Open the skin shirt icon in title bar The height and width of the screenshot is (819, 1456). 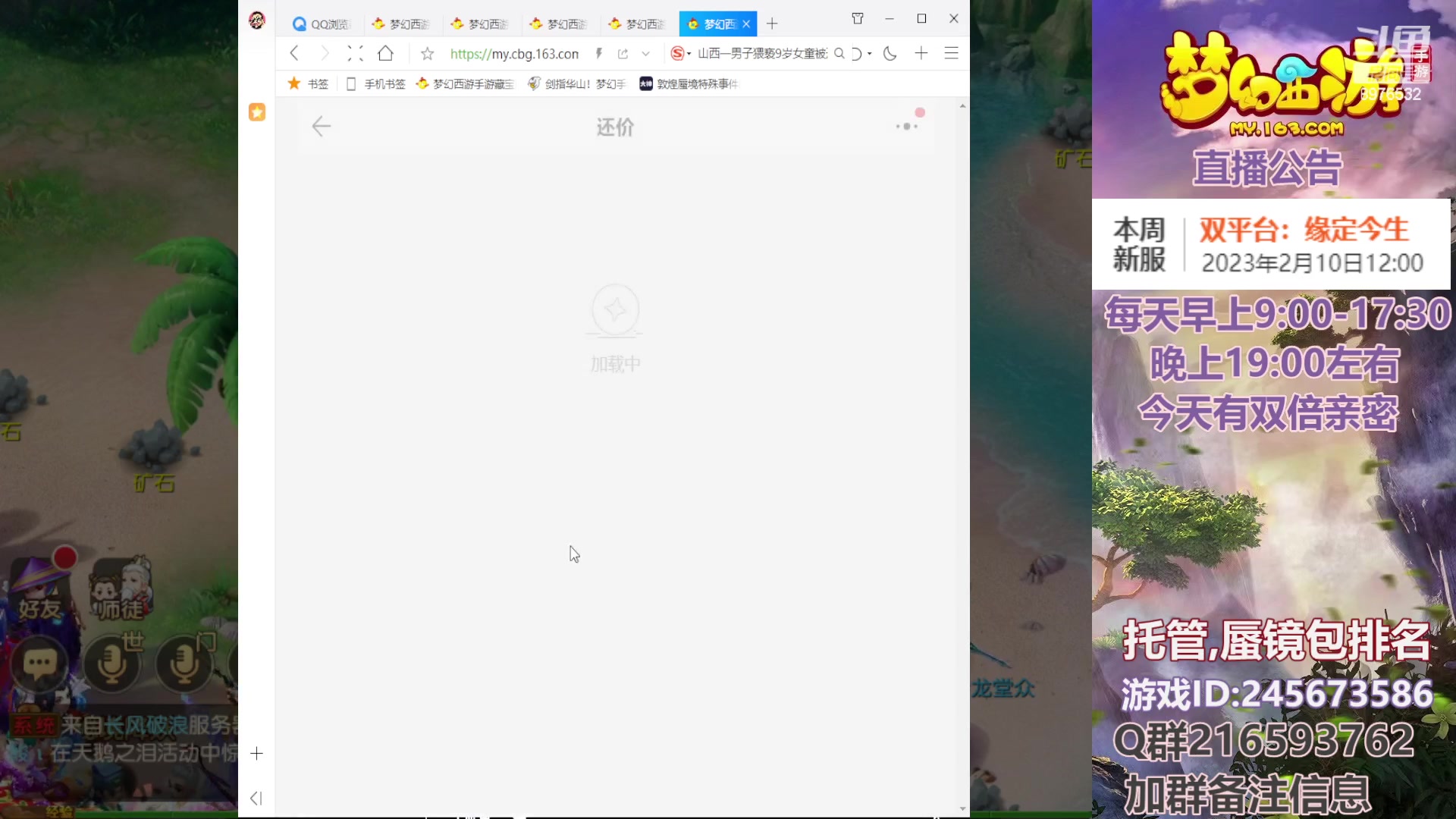pos(858,18)
